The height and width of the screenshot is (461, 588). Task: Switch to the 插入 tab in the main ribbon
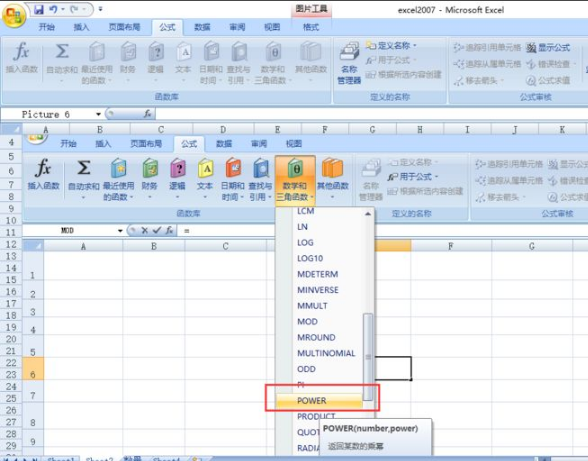tap(81, 27)
